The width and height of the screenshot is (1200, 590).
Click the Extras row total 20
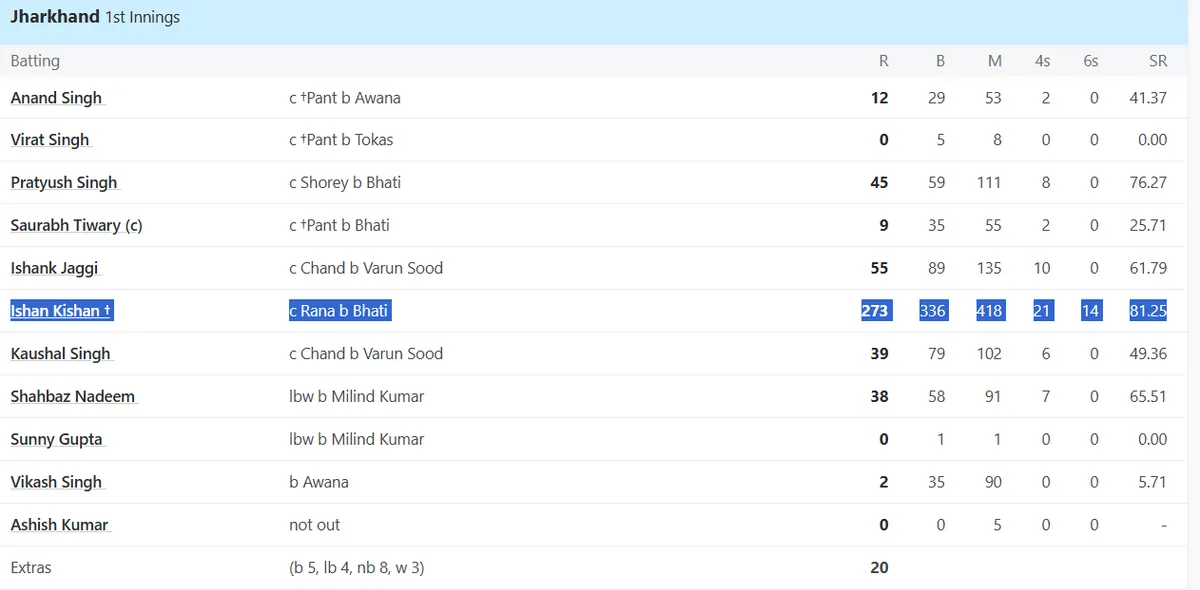point(879,568)
